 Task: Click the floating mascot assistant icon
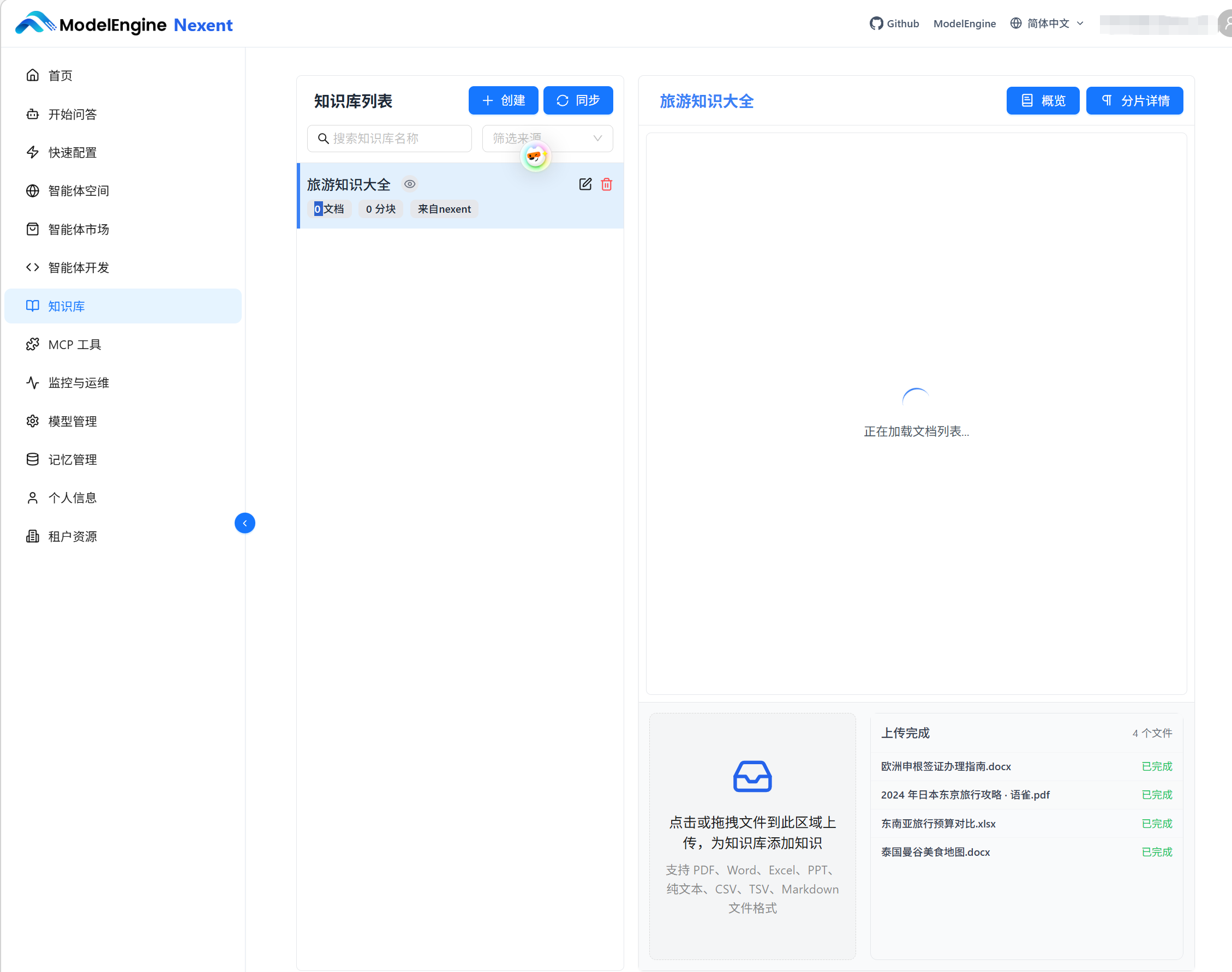click(x=535, y=156)
